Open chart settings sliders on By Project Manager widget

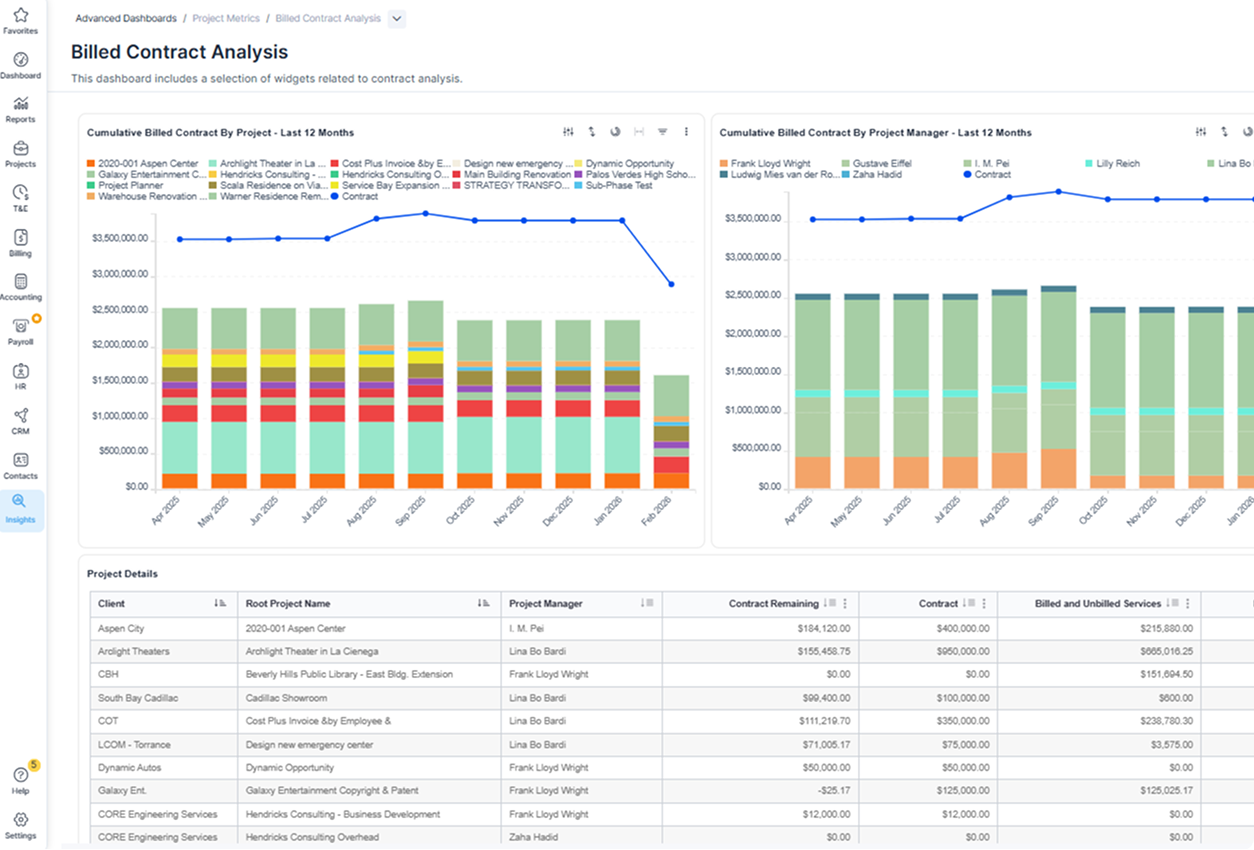point(1201,132)
